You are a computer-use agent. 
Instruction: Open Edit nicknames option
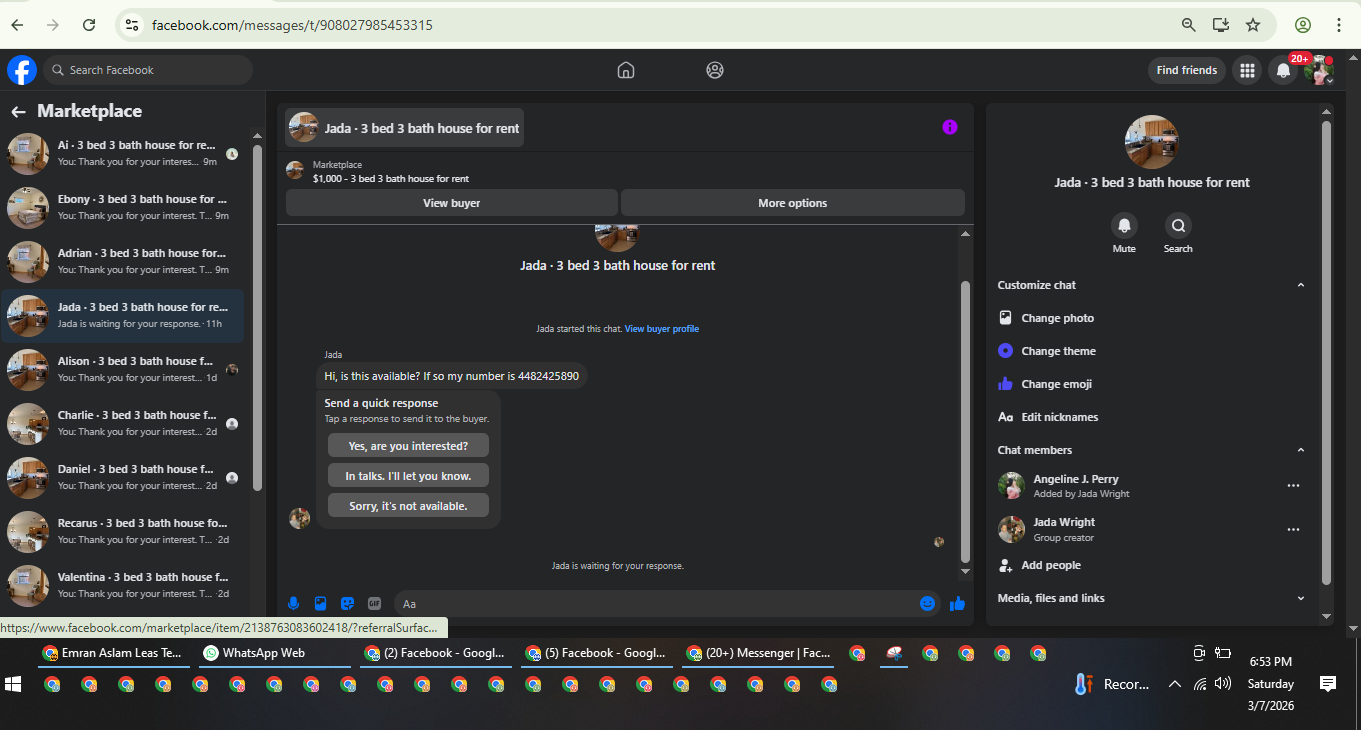[x=1060, y=417]
